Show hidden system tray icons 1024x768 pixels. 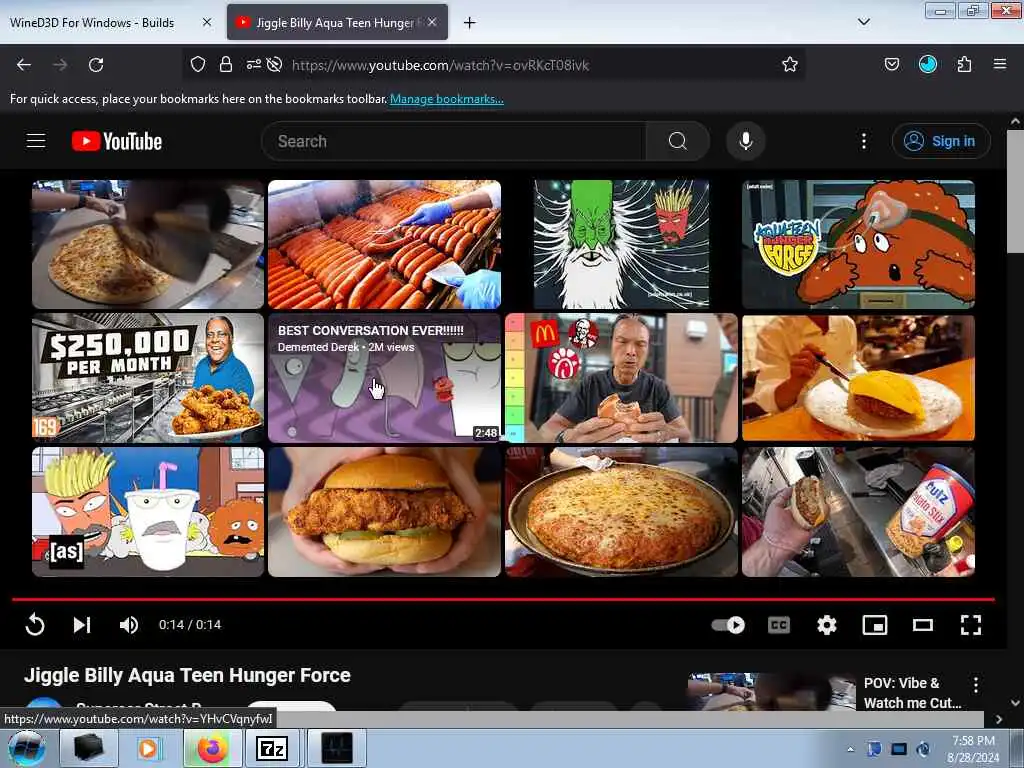coord(850,749)
